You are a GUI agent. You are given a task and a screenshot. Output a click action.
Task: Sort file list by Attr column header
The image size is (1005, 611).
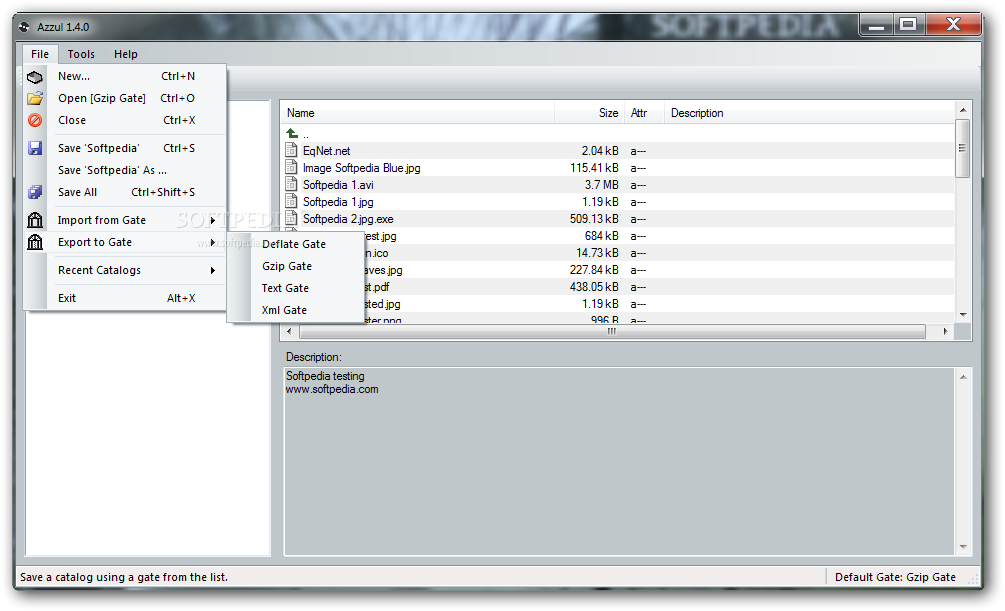pos(644,113)
